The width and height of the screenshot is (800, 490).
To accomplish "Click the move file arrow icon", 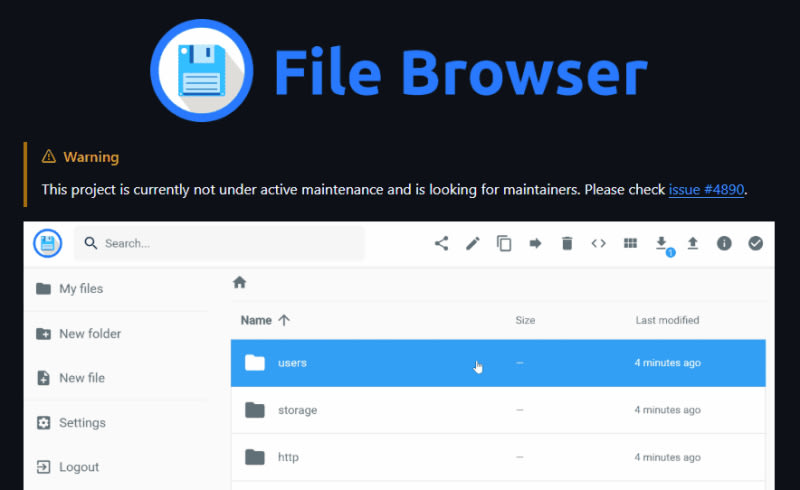I will [x=535, y=243].
